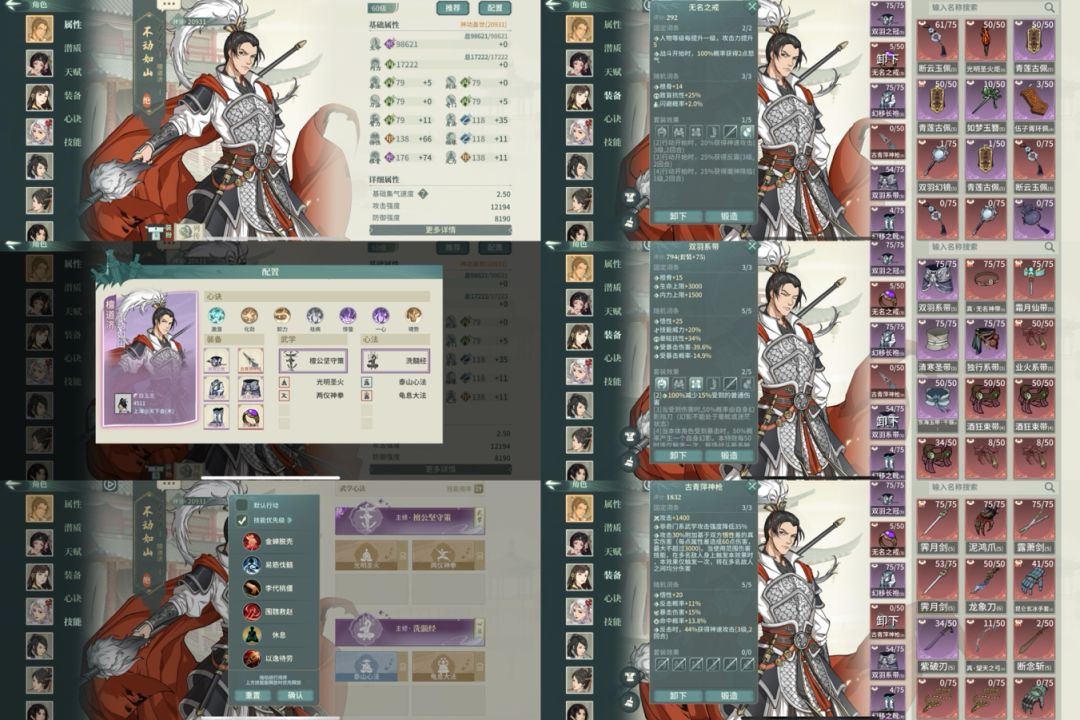1080x720 pixels.
Task: Close the 双羽系带 tooltip
Action: point(752,246)
